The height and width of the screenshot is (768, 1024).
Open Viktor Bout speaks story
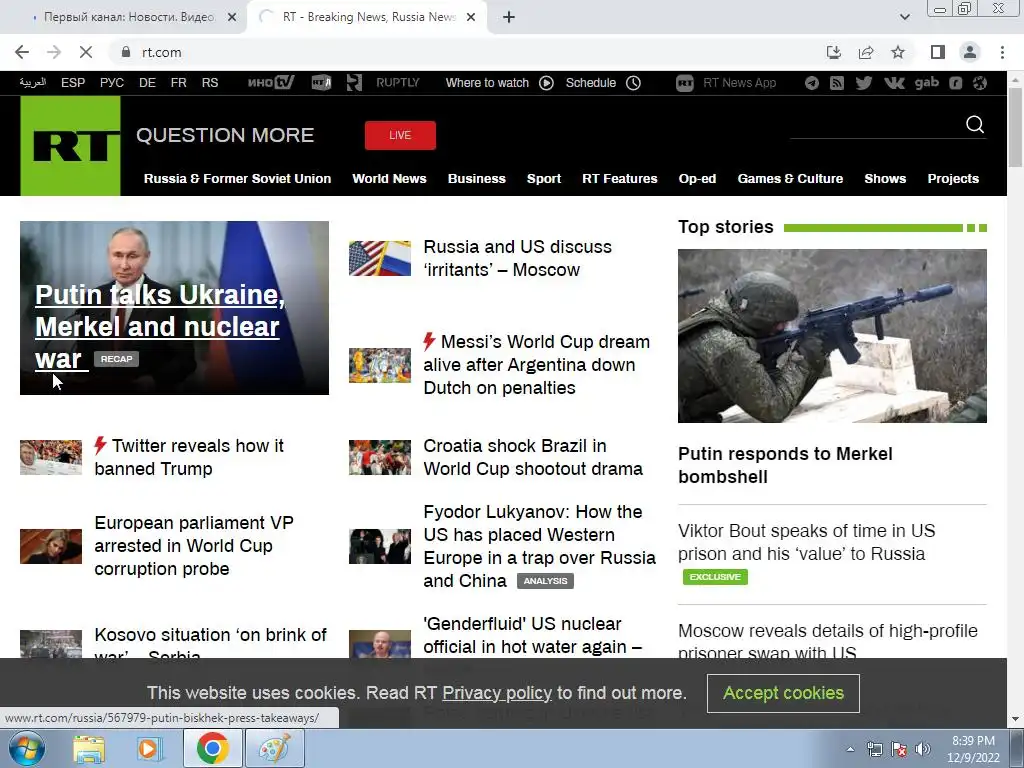pyautogui.click(x=807, y=542)
